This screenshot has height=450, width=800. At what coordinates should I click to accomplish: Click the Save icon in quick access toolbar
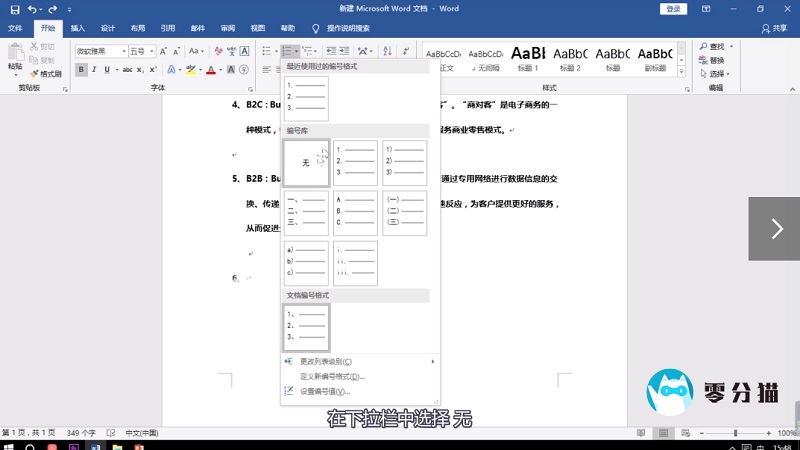click(x=15, y=9)
